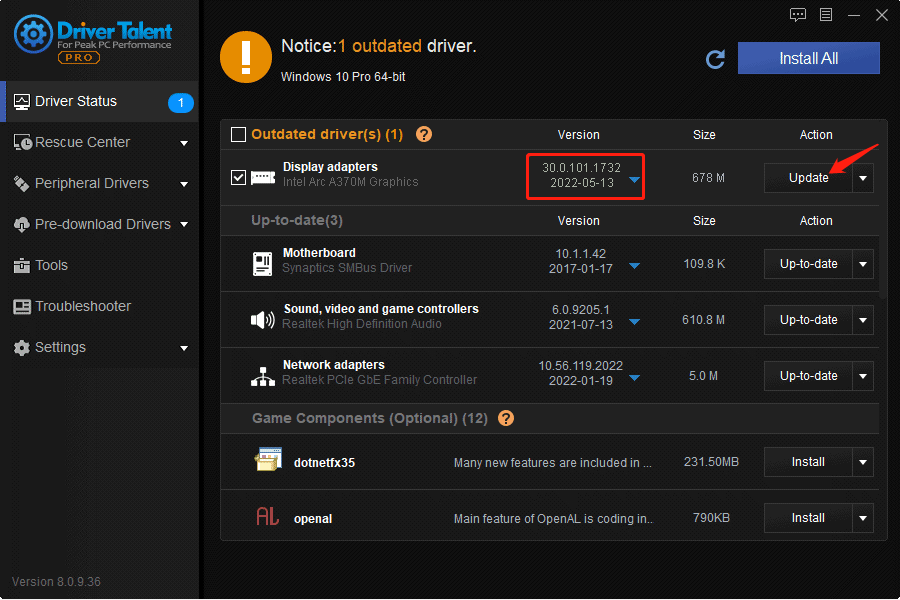This screenshot has height=600, width=900.
Task: Uncheck the Display adapters driver checkbox
Action: (238, 177)
